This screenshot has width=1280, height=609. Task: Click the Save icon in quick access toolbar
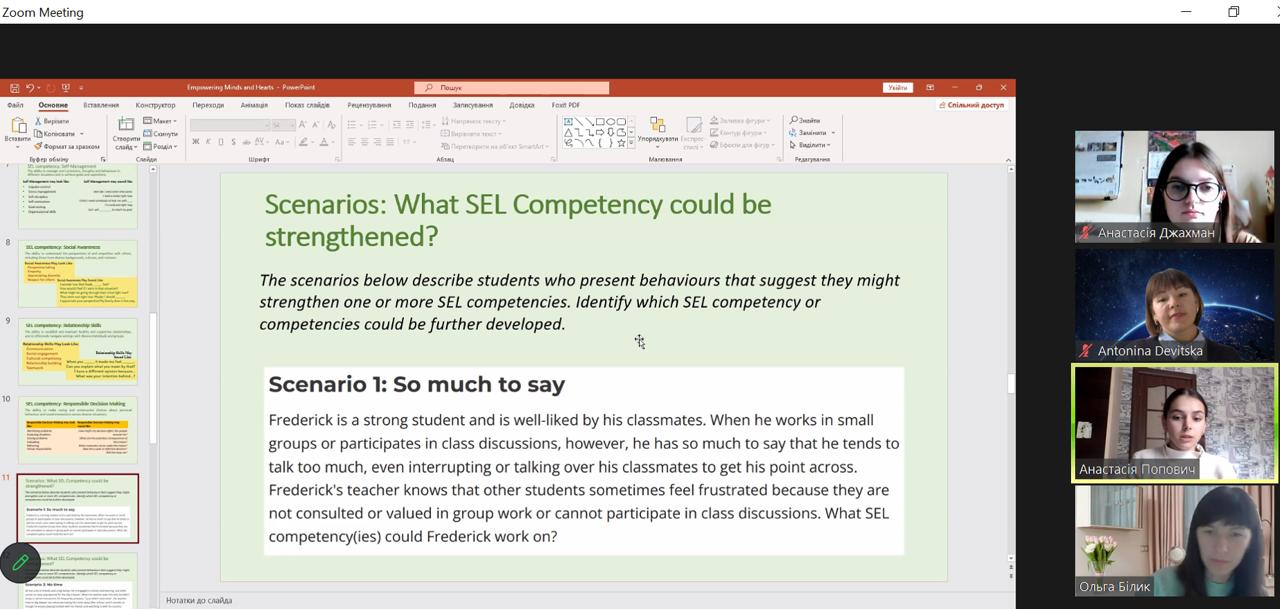[x=14, y=88]
